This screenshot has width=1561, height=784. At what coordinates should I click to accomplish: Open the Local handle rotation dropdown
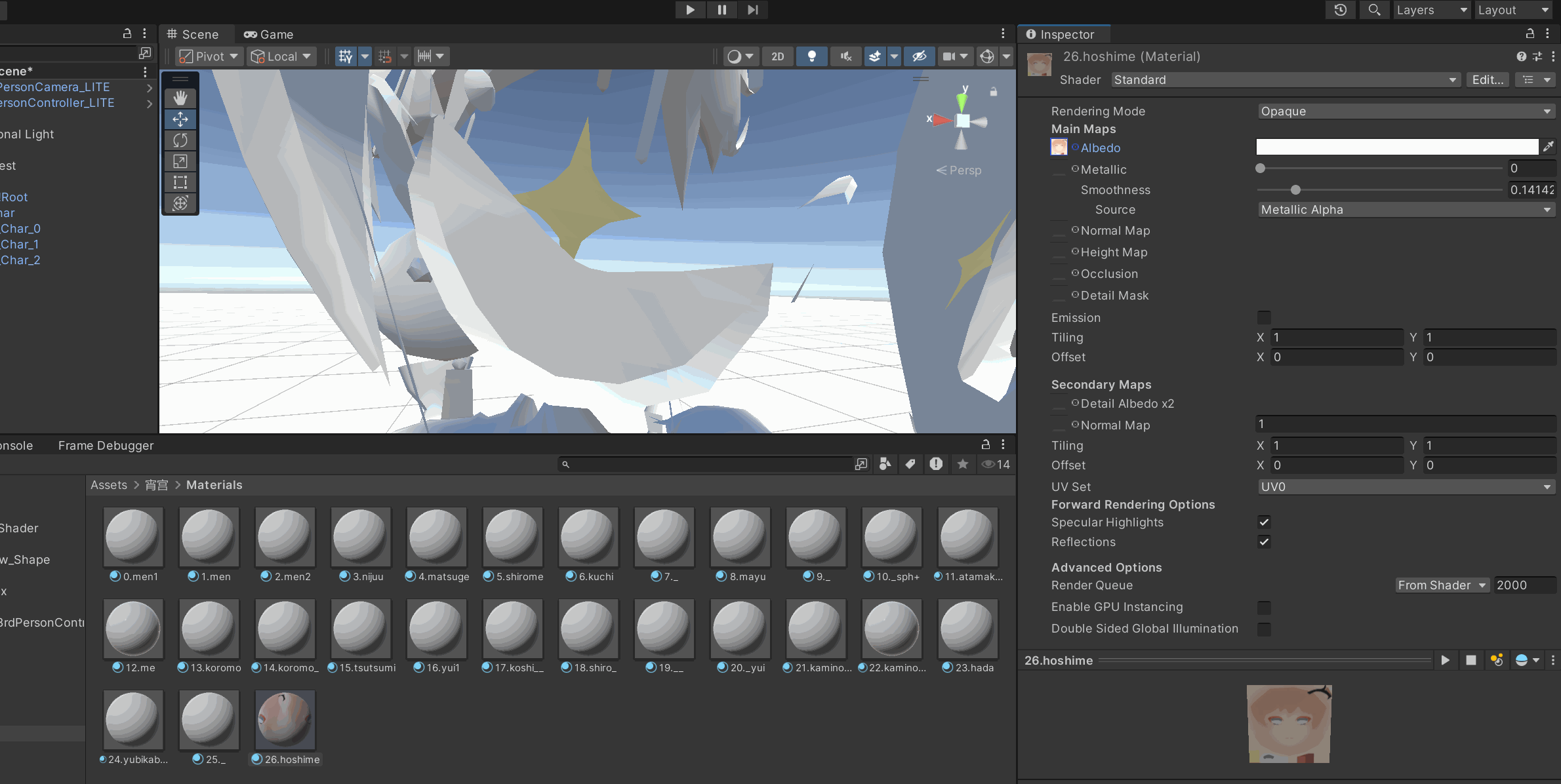click(281, 56)
